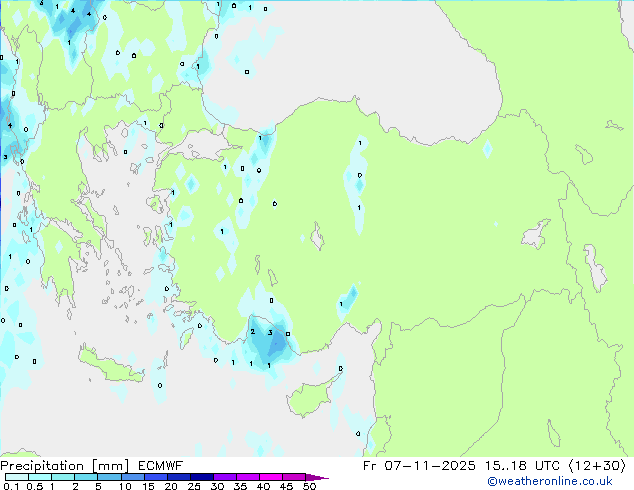The image size is (634, 490).
Task: Pick the 40–45 mm magenta legend box
Action: [270, 477]
